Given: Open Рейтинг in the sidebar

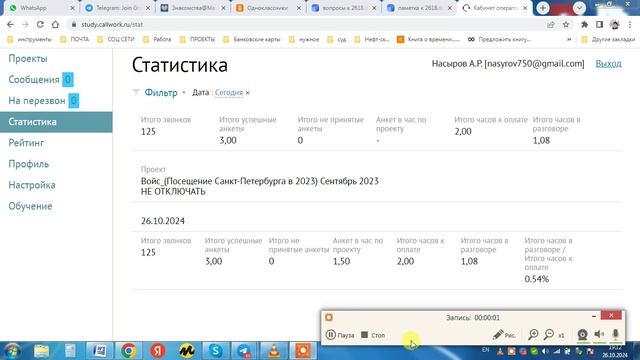Looking at the screenshot, I should click(x=26, y=143).
